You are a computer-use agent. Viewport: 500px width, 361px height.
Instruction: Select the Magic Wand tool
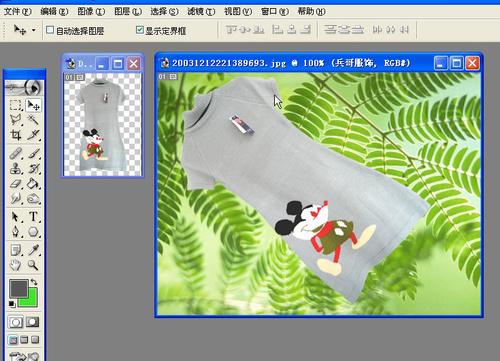pos(33,120)
